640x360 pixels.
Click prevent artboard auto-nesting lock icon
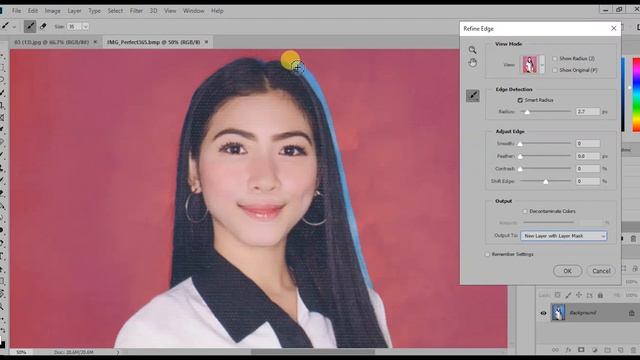pyautogui.click(x=589, y=295)
